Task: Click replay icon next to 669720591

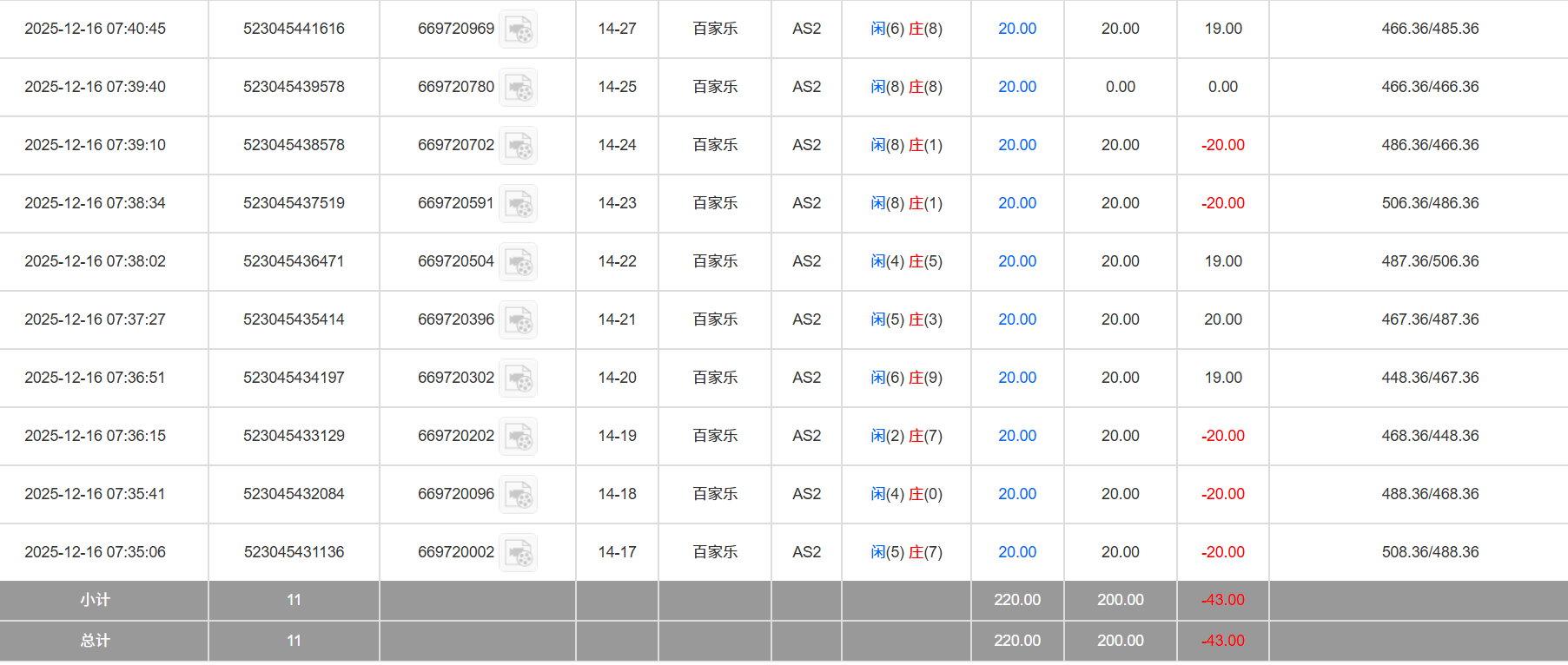Action: [x=519, y=204]
